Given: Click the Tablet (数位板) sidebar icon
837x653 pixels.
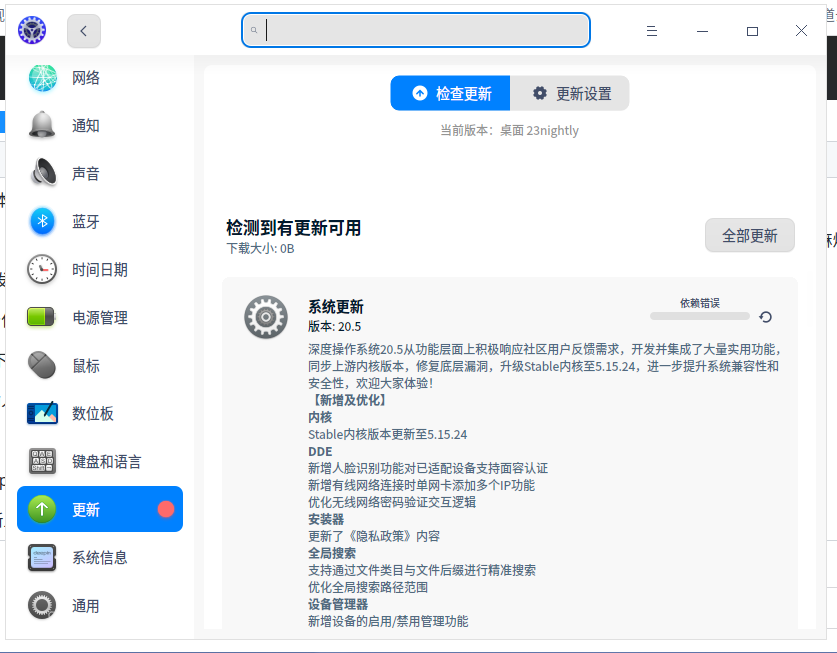Looking at the screenshot, I should 41,413.
